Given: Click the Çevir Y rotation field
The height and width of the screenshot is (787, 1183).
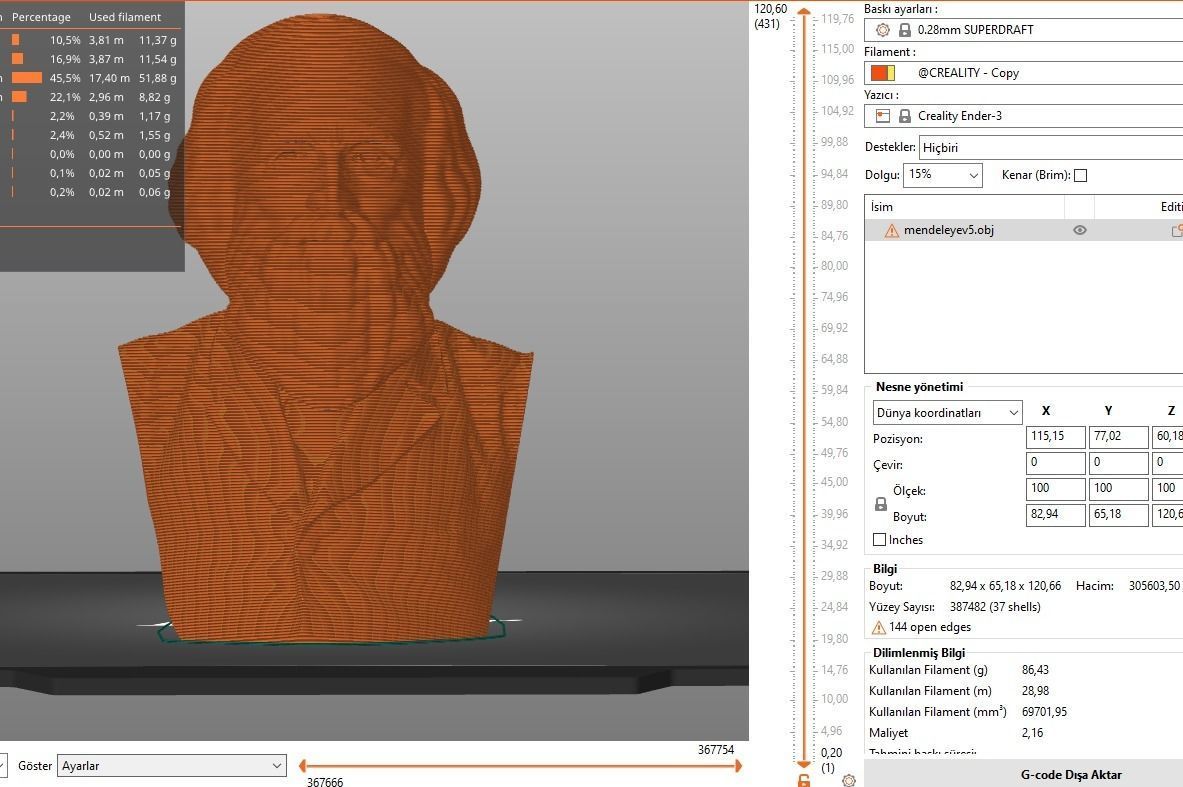Looking at the screenshot, I should 1118,463.
